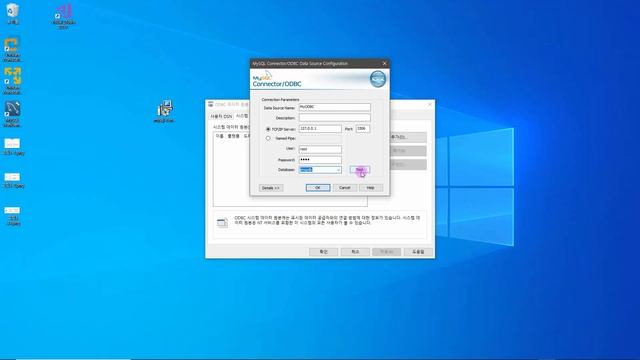The width and height of the screenshot is (640, 360).
Task: Click 이름 column header in DSN list
Action: 220,136
